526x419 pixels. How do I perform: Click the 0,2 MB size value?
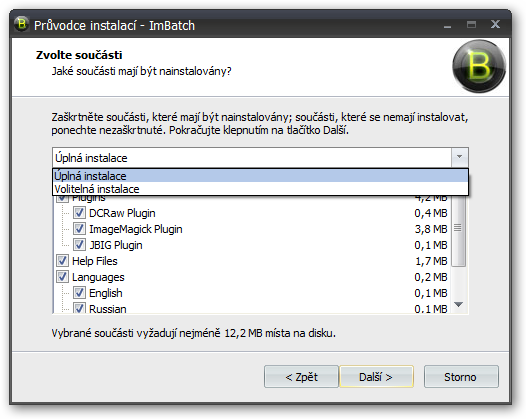[431, 277]
